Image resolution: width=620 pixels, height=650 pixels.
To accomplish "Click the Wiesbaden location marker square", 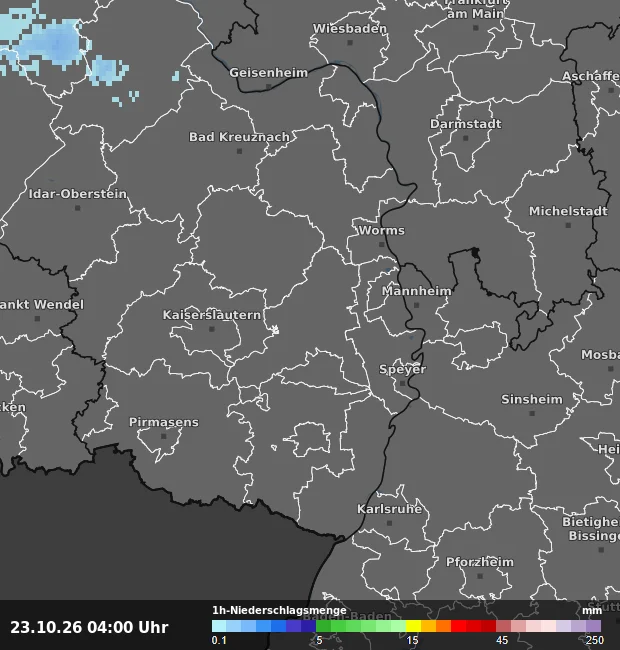I will 350,43.
